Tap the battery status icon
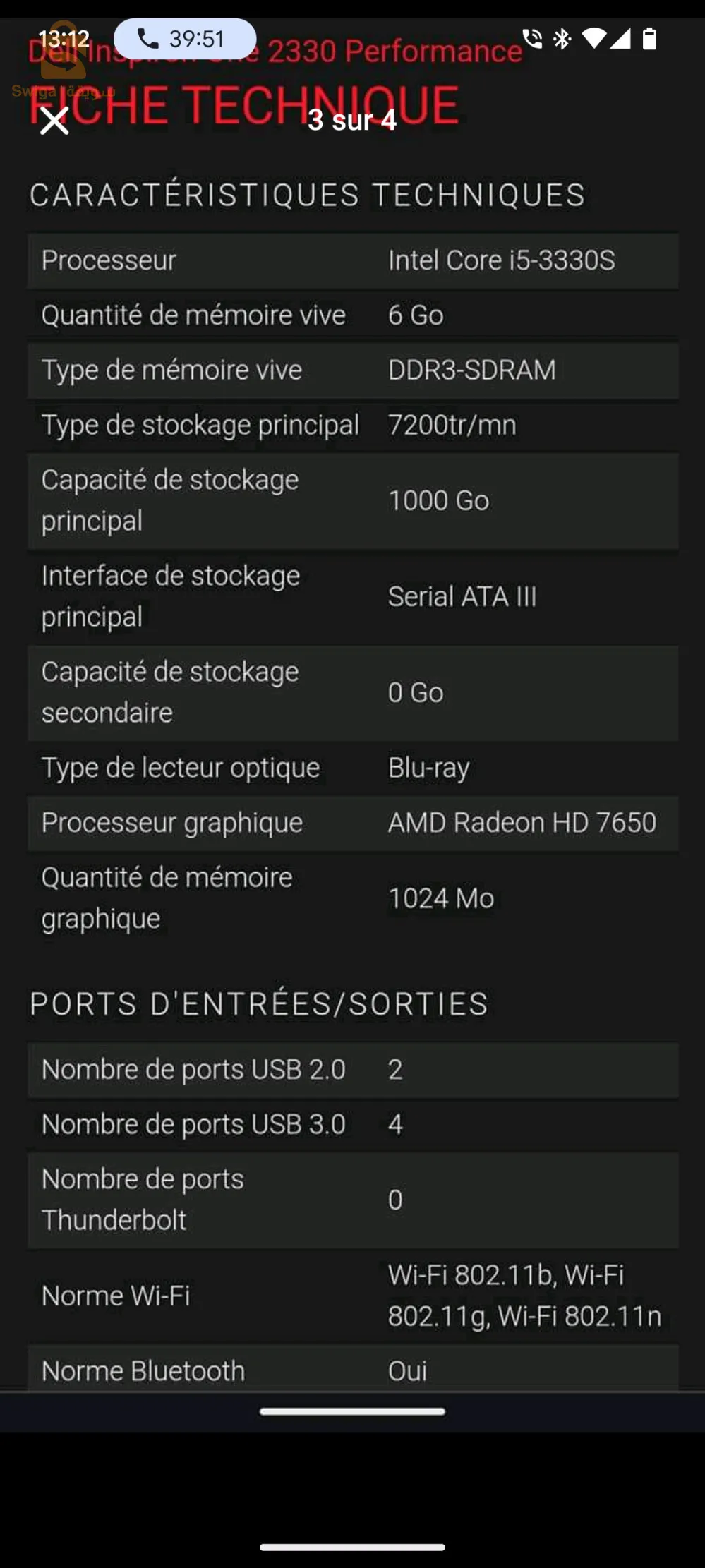Viewport: 705px width, 1568px height. pyautogui.click(x=649, y=39)
